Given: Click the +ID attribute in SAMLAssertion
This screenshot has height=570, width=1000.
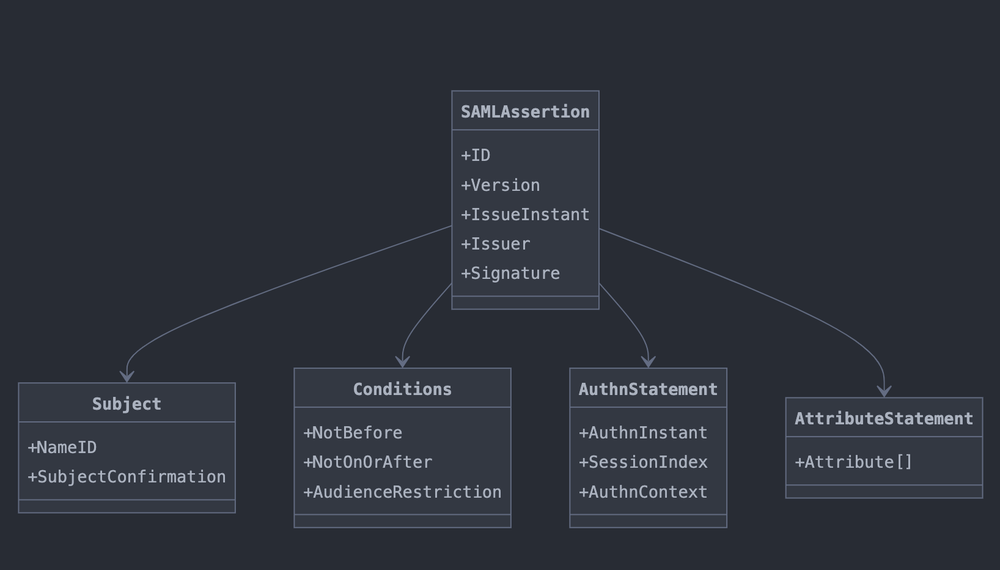Looking at the screenshot, I should (x=475, y=156).
